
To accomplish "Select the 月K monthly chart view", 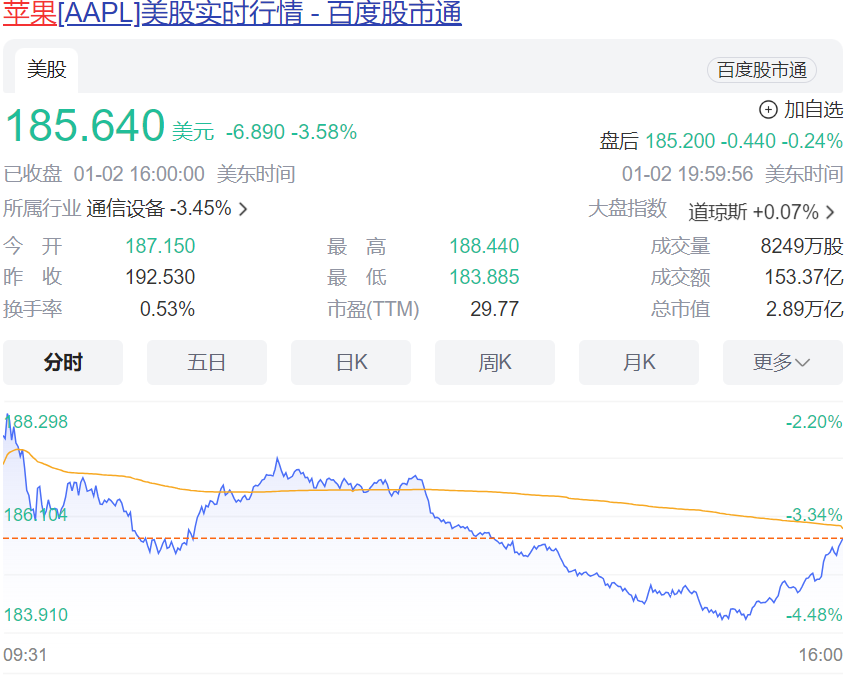I will (639, 363).
